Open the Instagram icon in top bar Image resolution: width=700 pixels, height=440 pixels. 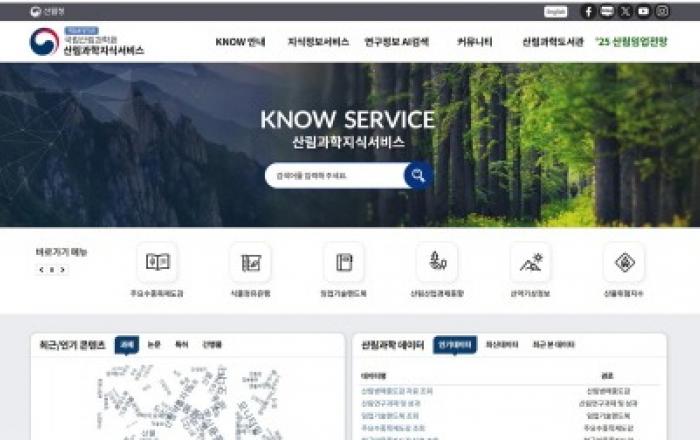point(662,11)
